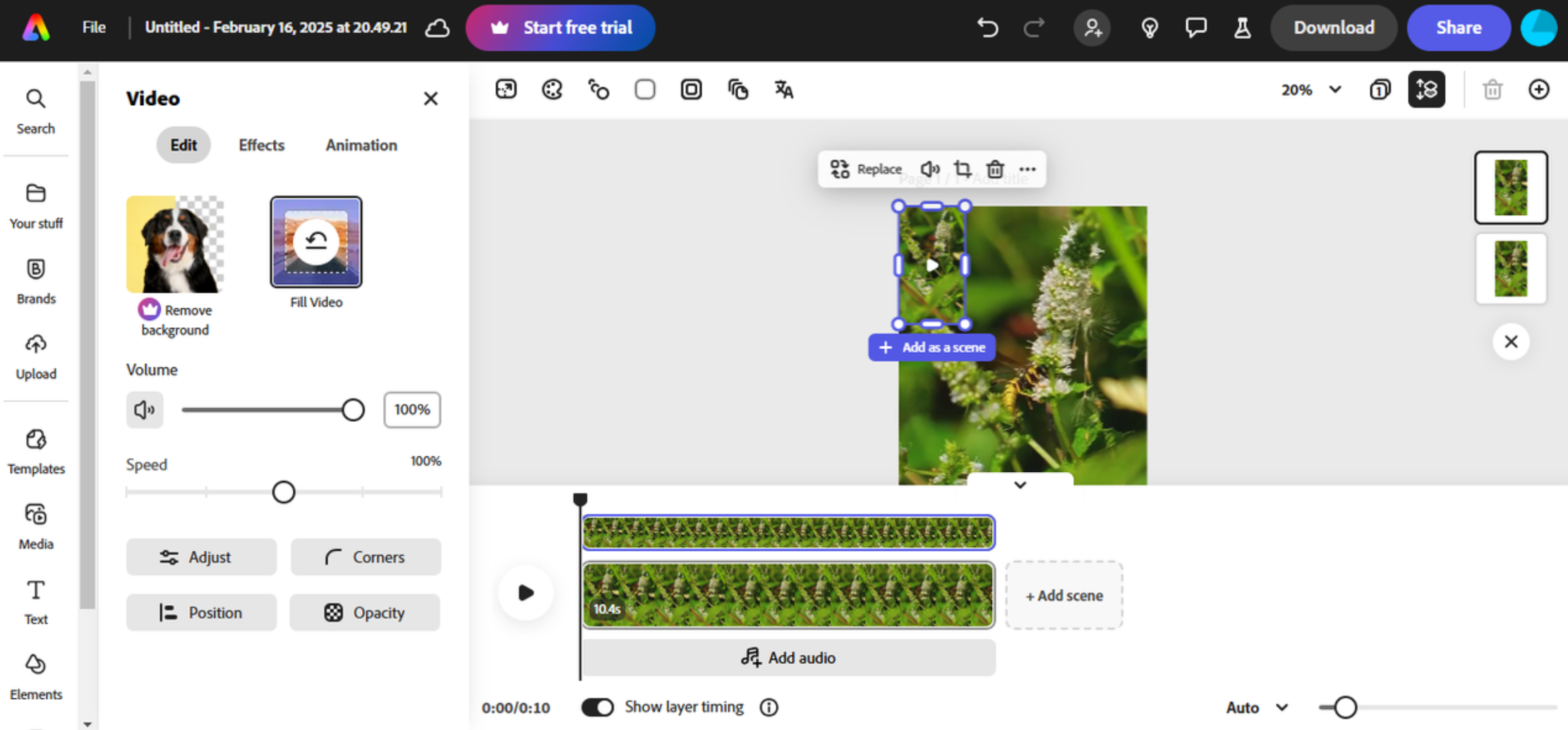Image resolution: width=1568 pixels, height=730 pixels.
Task: Switch to the Effects tab
Action: pyautogui.click(x=261, y=145)
